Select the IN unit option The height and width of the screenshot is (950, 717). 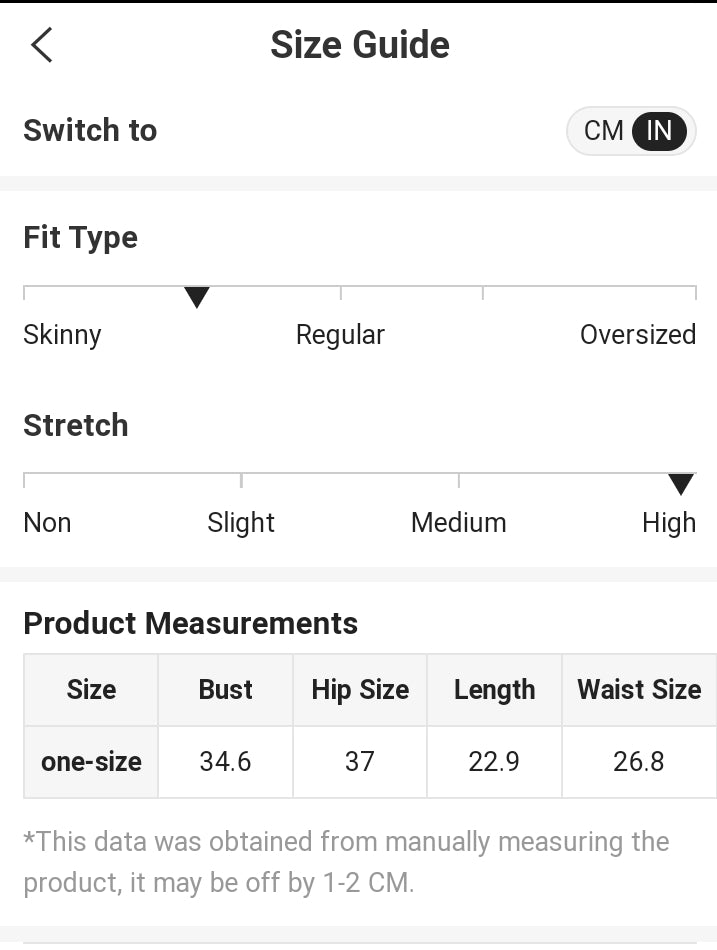tap(659, 131)
